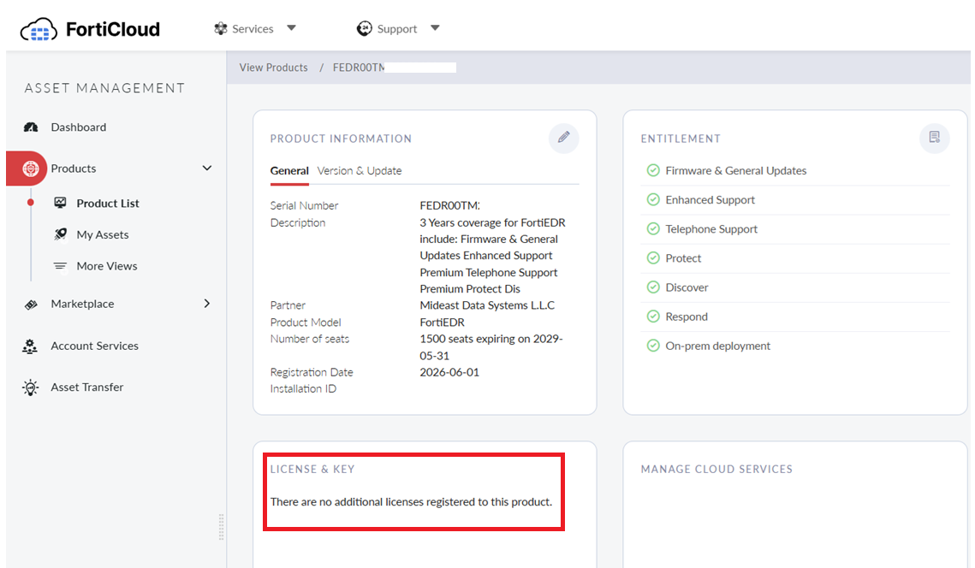Expand the Marketplace submenu arrow
This screenshot has height=568, width=975.
[x=207, y=304]
